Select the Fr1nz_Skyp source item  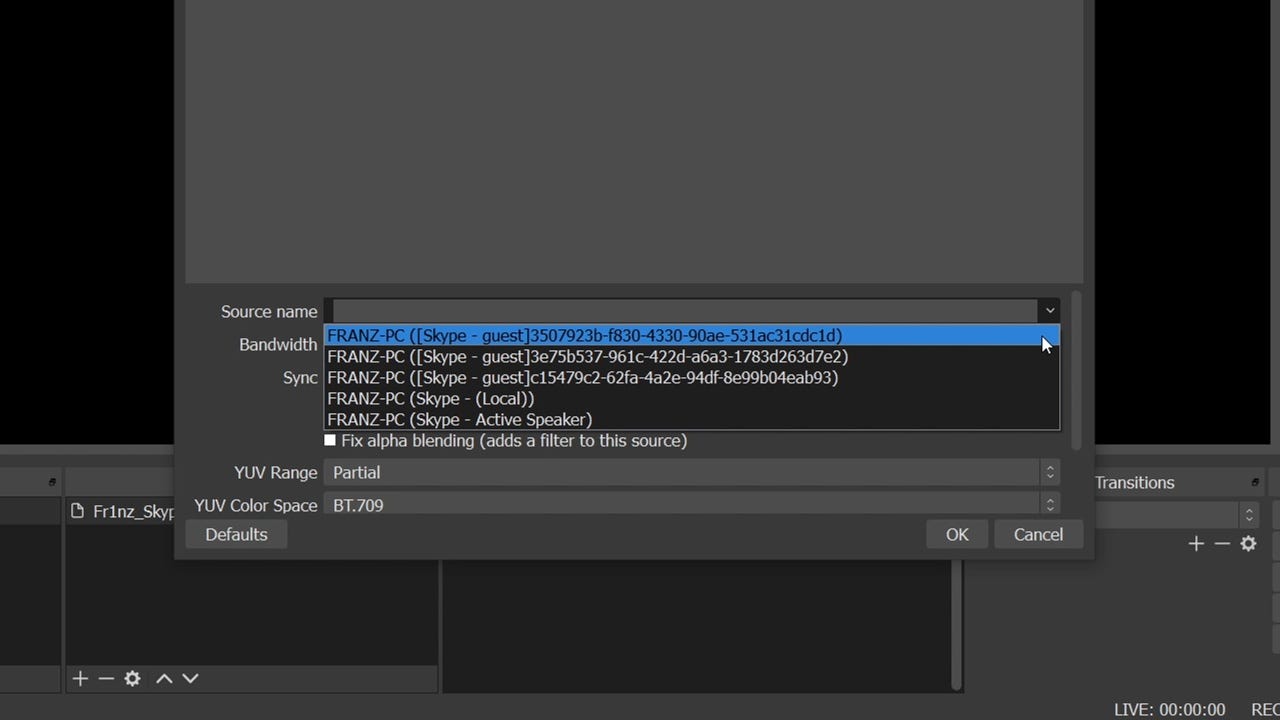[122, 511]
